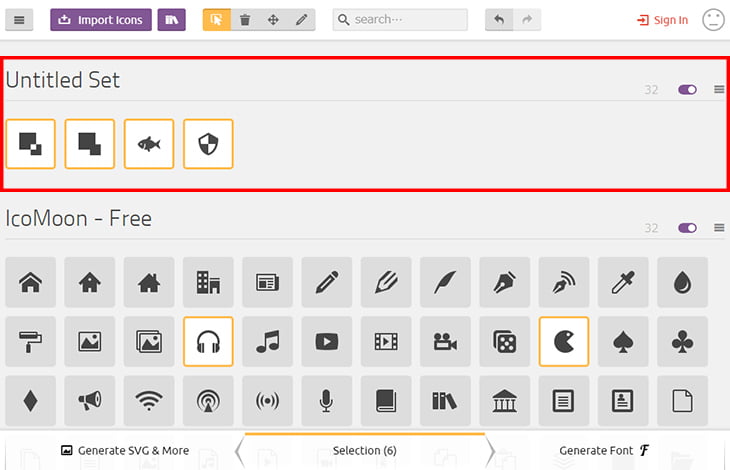Switch to the pencil edit tool
This screenshot has height=470, width=730.
pos(301,20)
